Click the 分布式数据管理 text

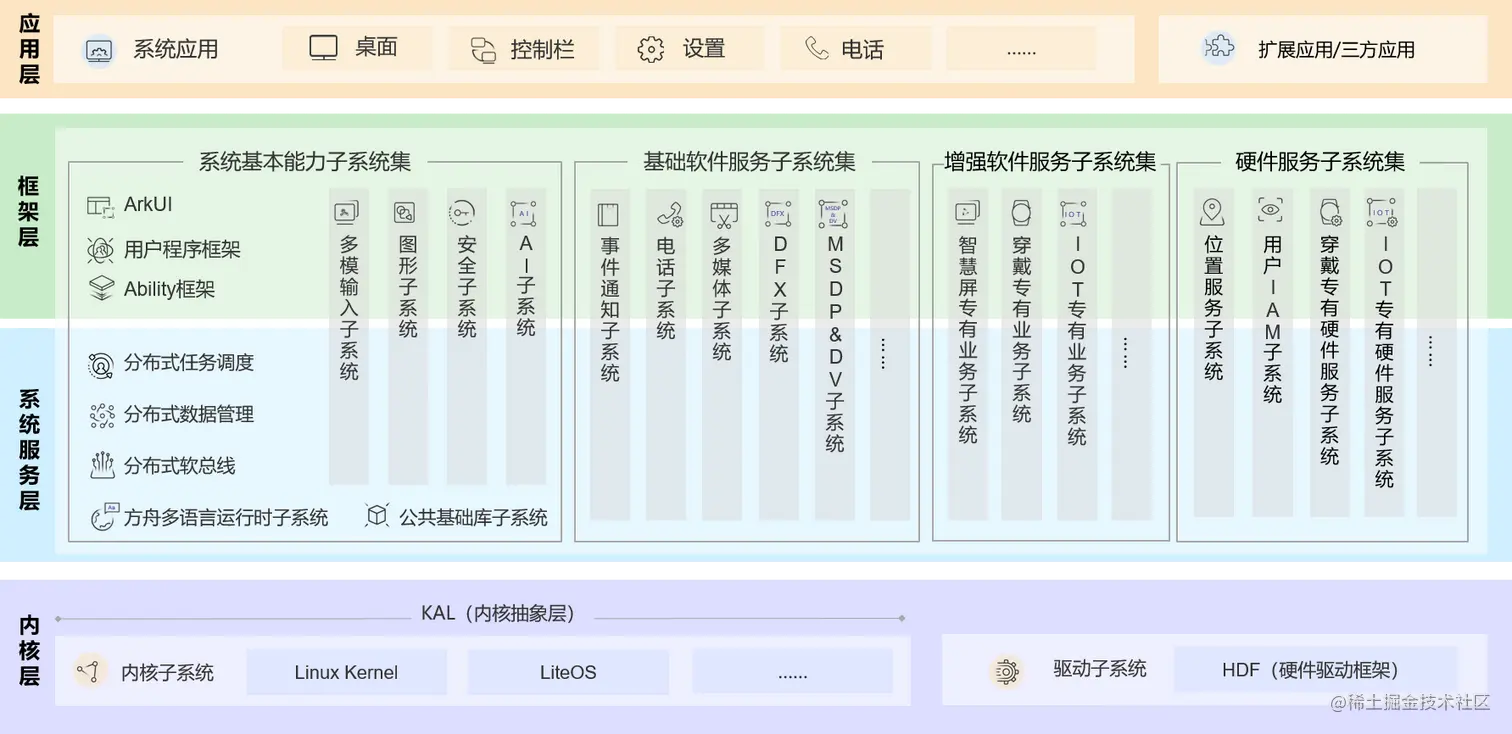tap(189, 414)
